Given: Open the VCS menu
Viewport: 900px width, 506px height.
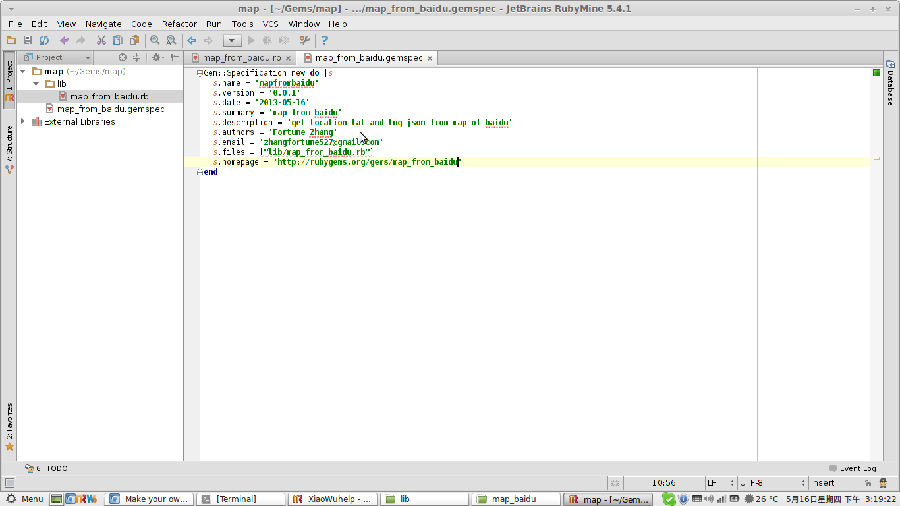Looking at the screenshot, I should 270,24.
